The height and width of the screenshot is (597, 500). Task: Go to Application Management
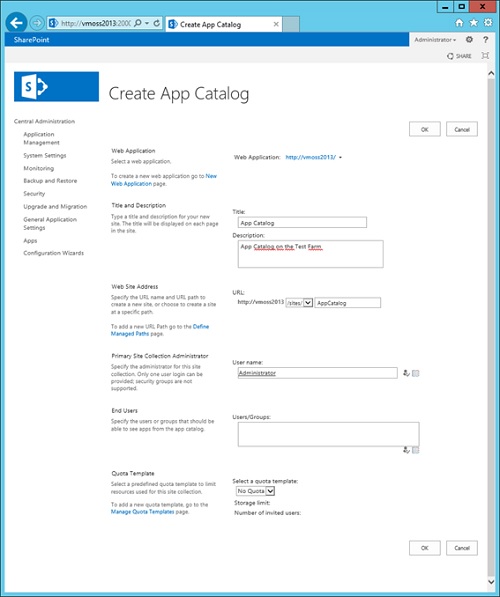pos(42,138)
